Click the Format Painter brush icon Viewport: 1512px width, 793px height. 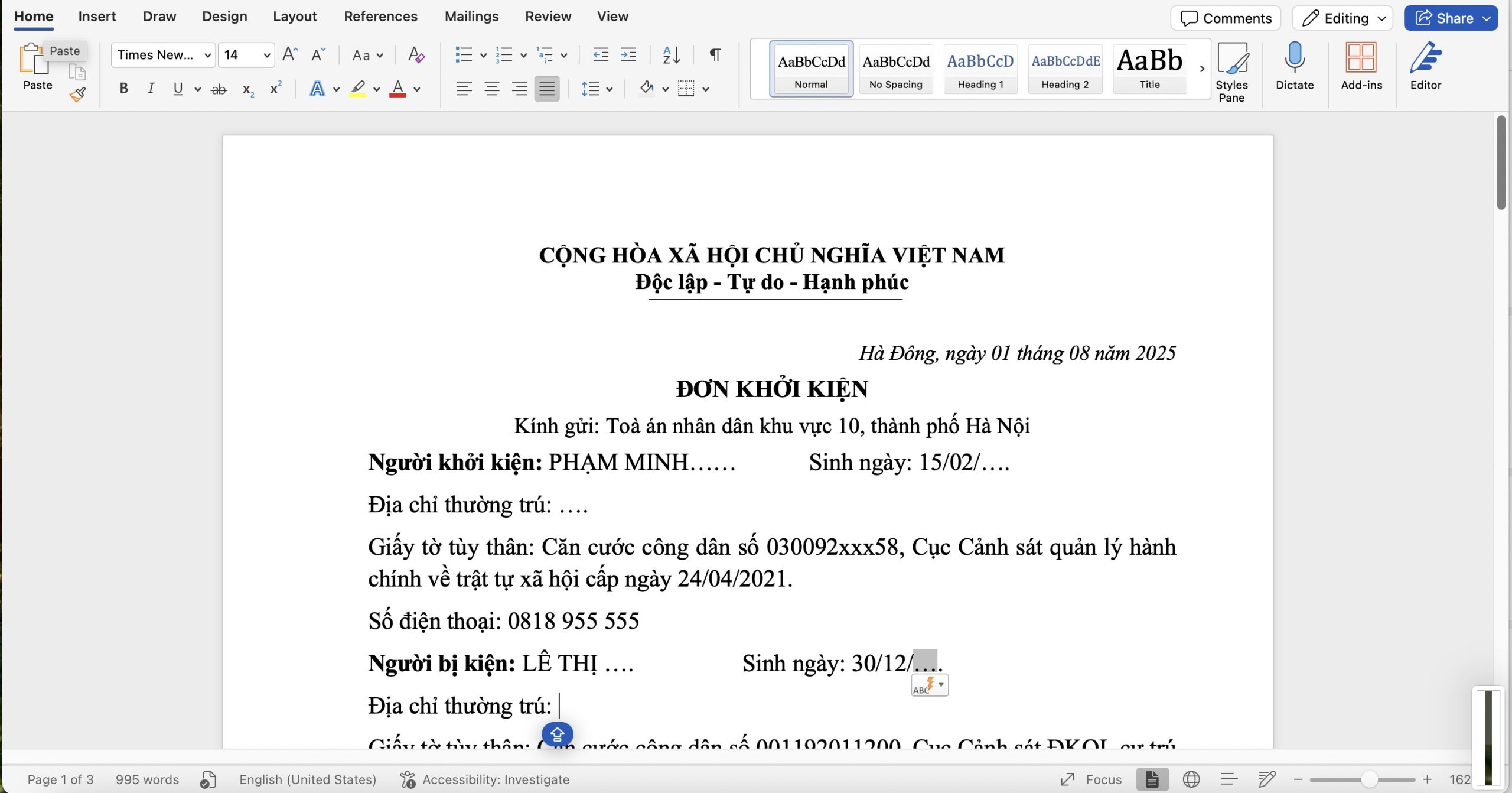pos(77,95)
